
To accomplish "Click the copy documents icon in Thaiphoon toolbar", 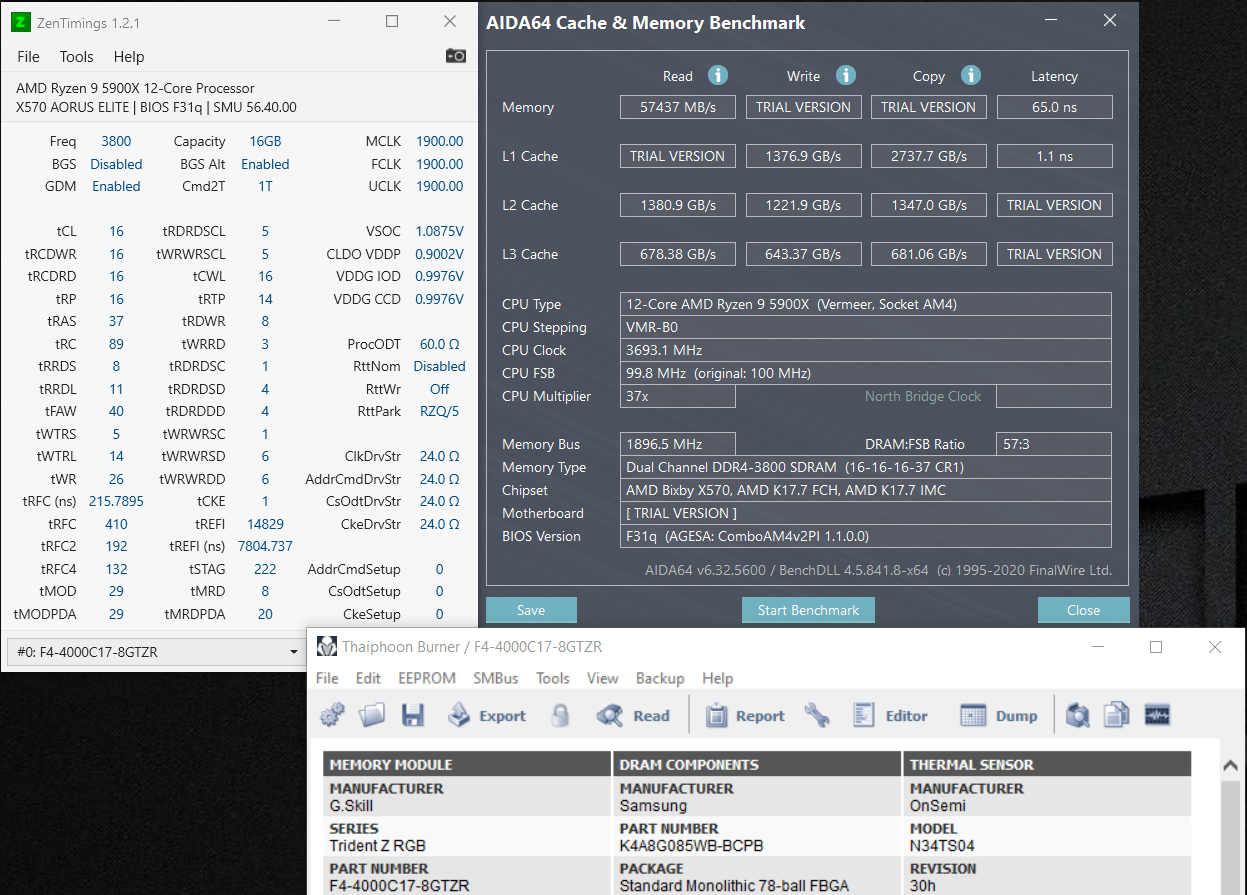I will tap(1116, 715).
